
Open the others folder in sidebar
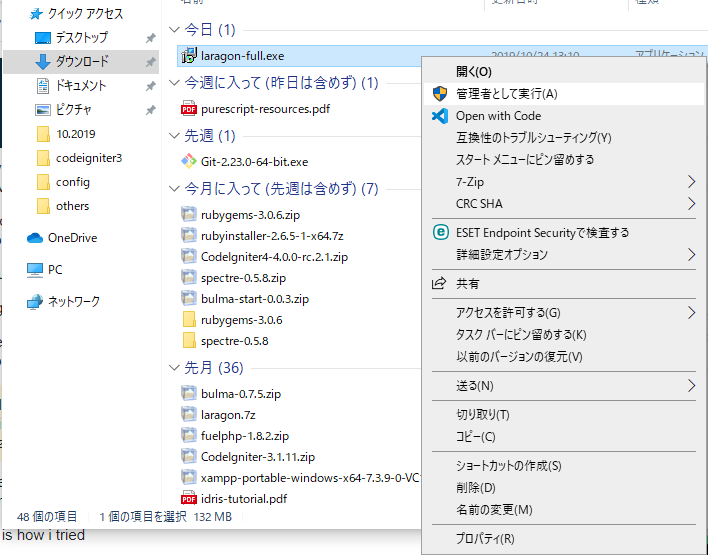[x=72, y=206]
